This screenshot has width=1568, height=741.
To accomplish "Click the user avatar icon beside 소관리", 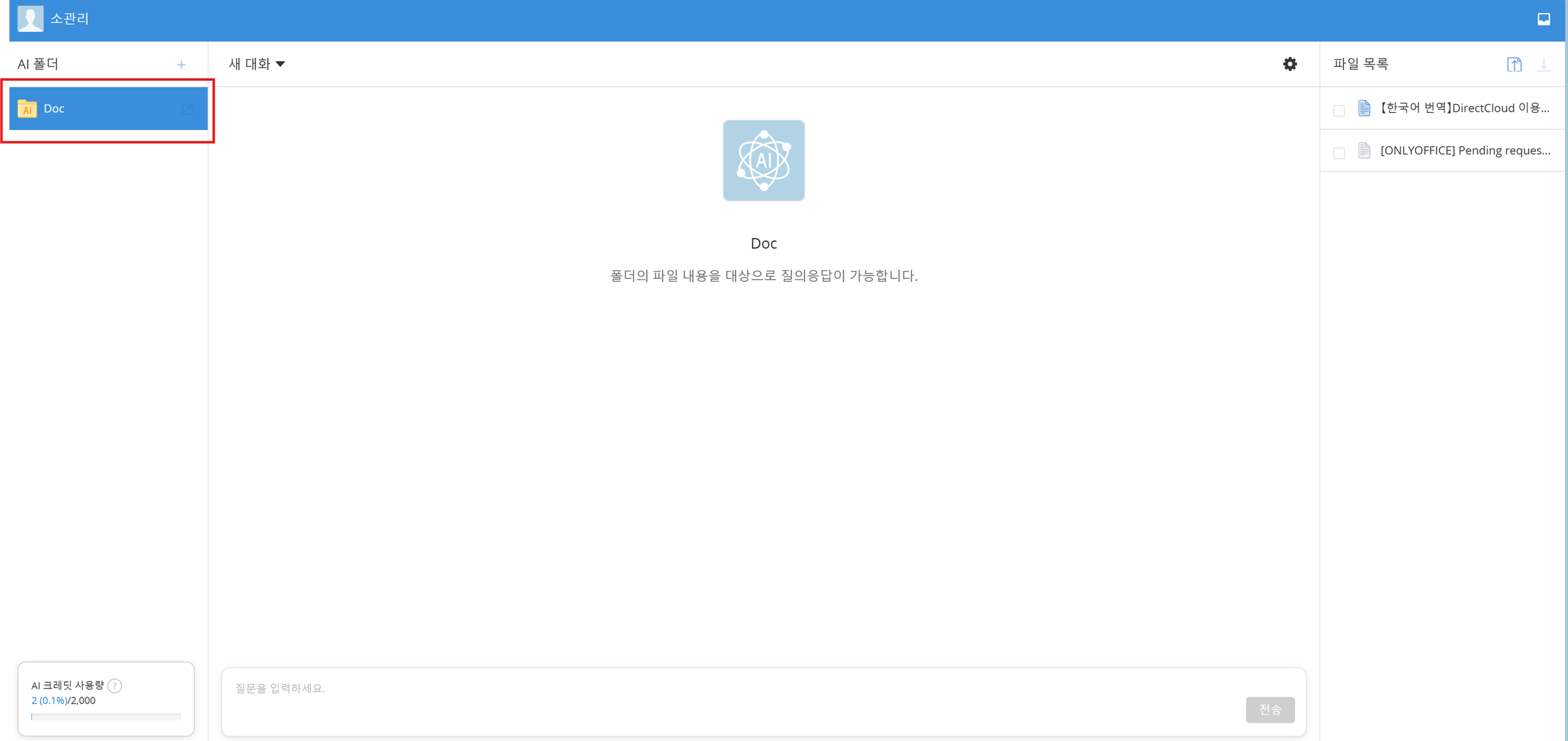I will (30, 18).
